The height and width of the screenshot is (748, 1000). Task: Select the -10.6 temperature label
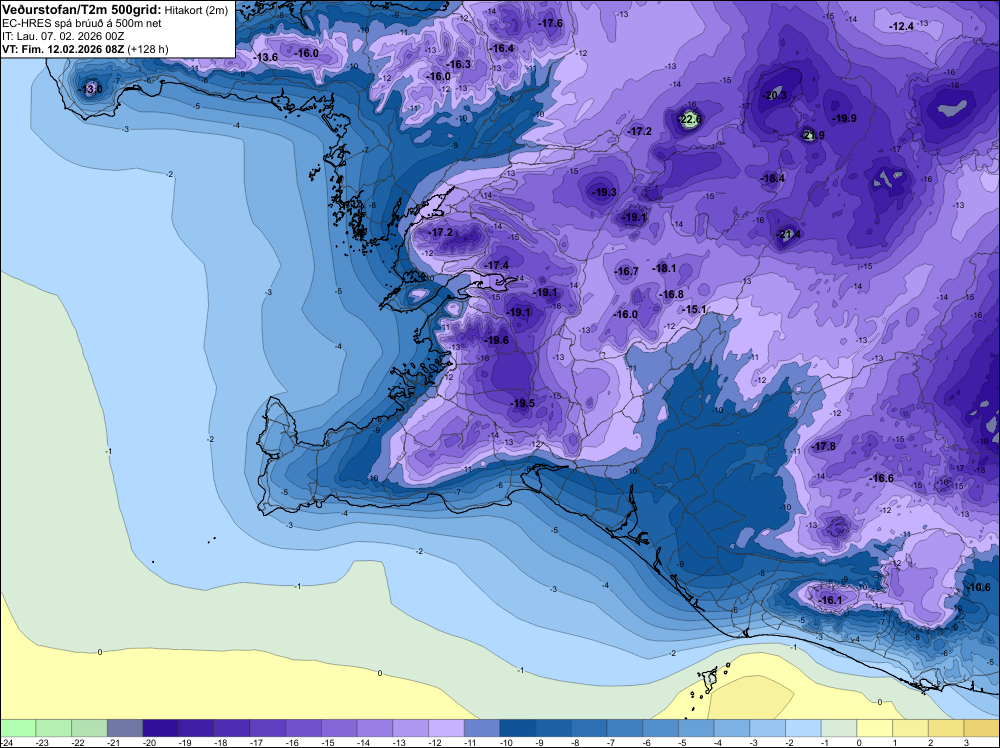pos(979,588)
